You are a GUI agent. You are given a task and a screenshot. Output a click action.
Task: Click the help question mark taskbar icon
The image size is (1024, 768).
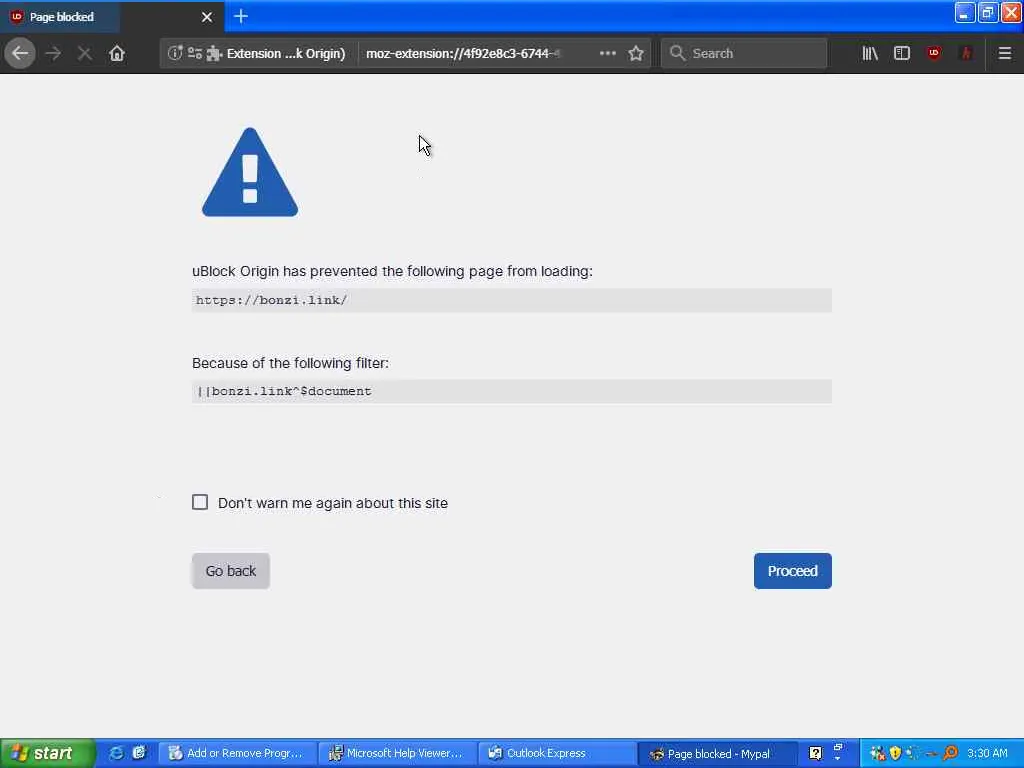point(816,753)
